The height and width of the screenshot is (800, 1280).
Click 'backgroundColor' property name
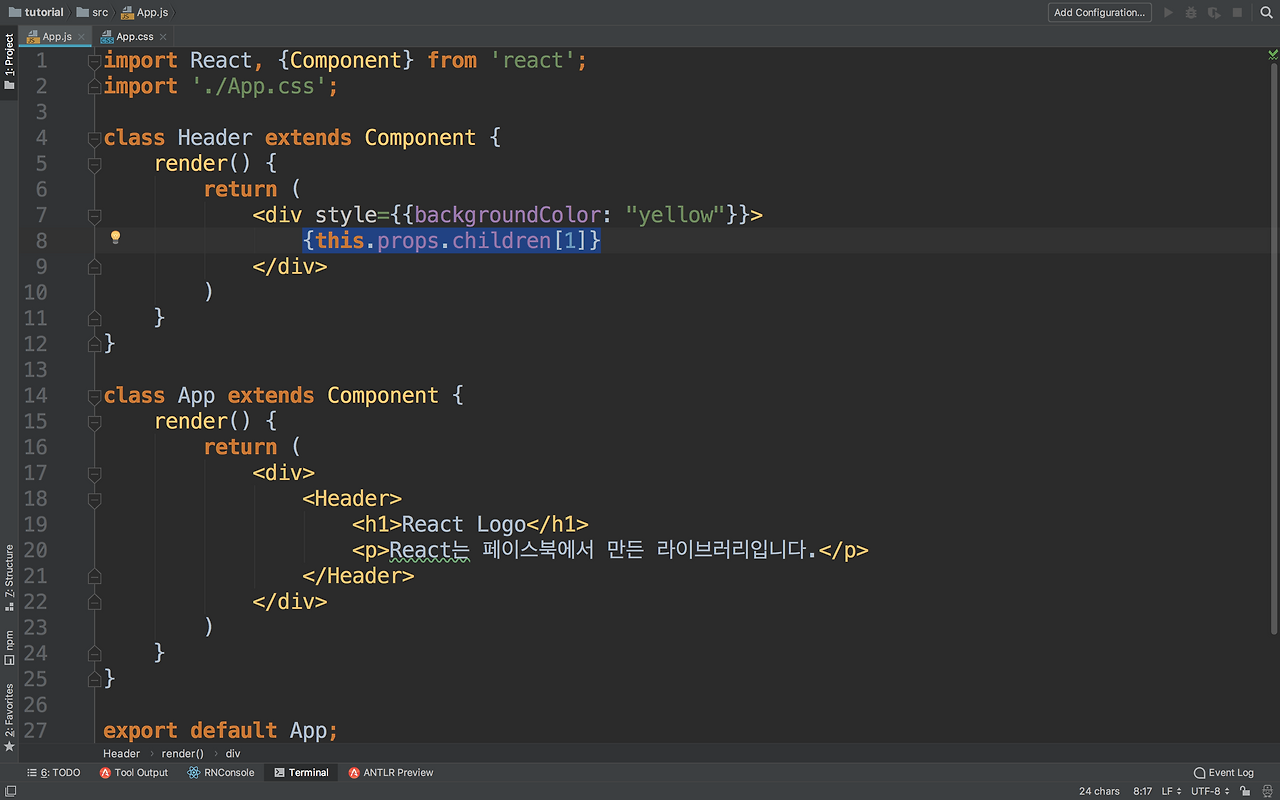508,215
